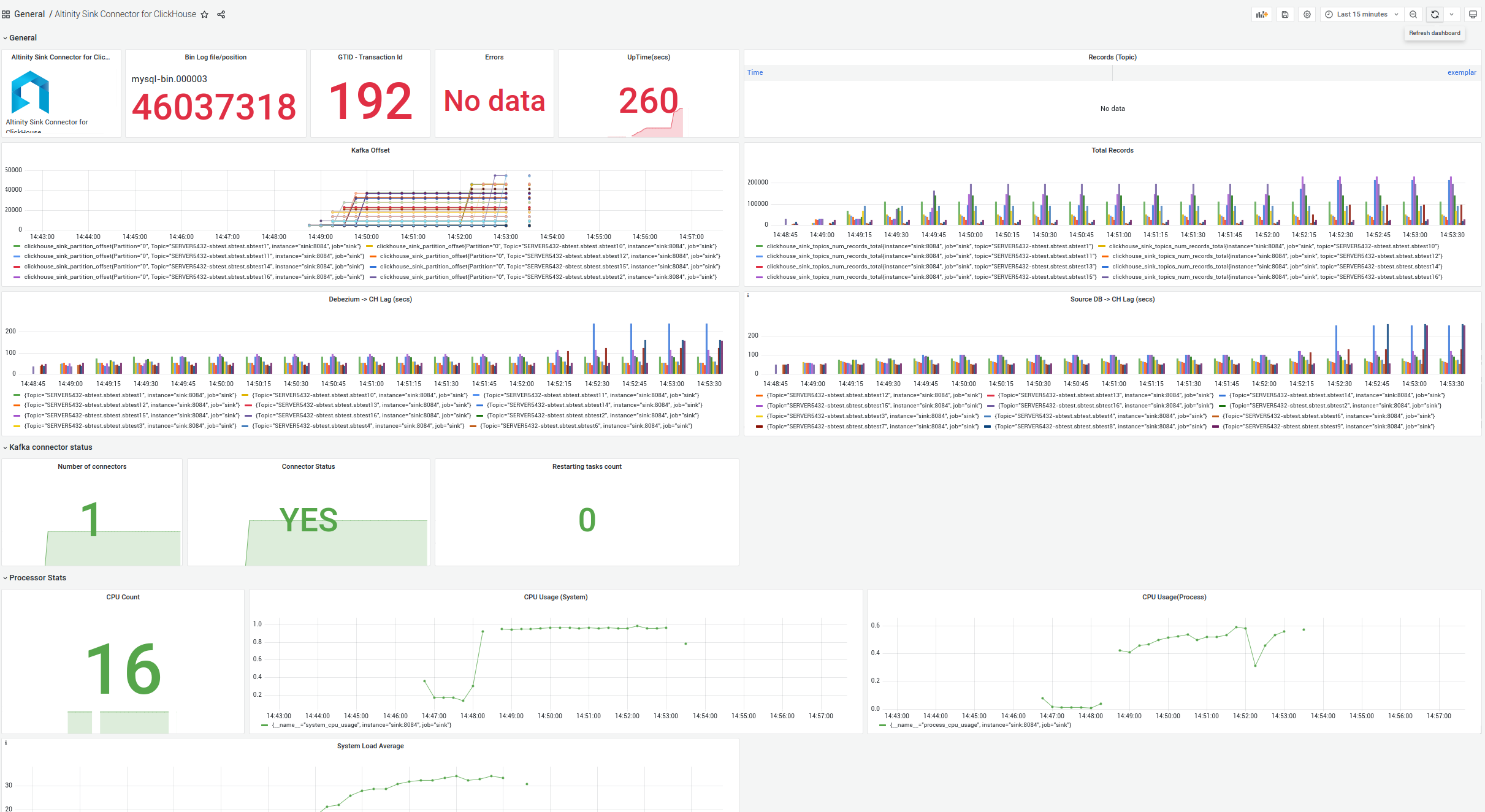This screenshot has width=1485, height=812.
Task: Toggle sbtest6 series in Debezium Lag legend
Action: click(586, 426)
